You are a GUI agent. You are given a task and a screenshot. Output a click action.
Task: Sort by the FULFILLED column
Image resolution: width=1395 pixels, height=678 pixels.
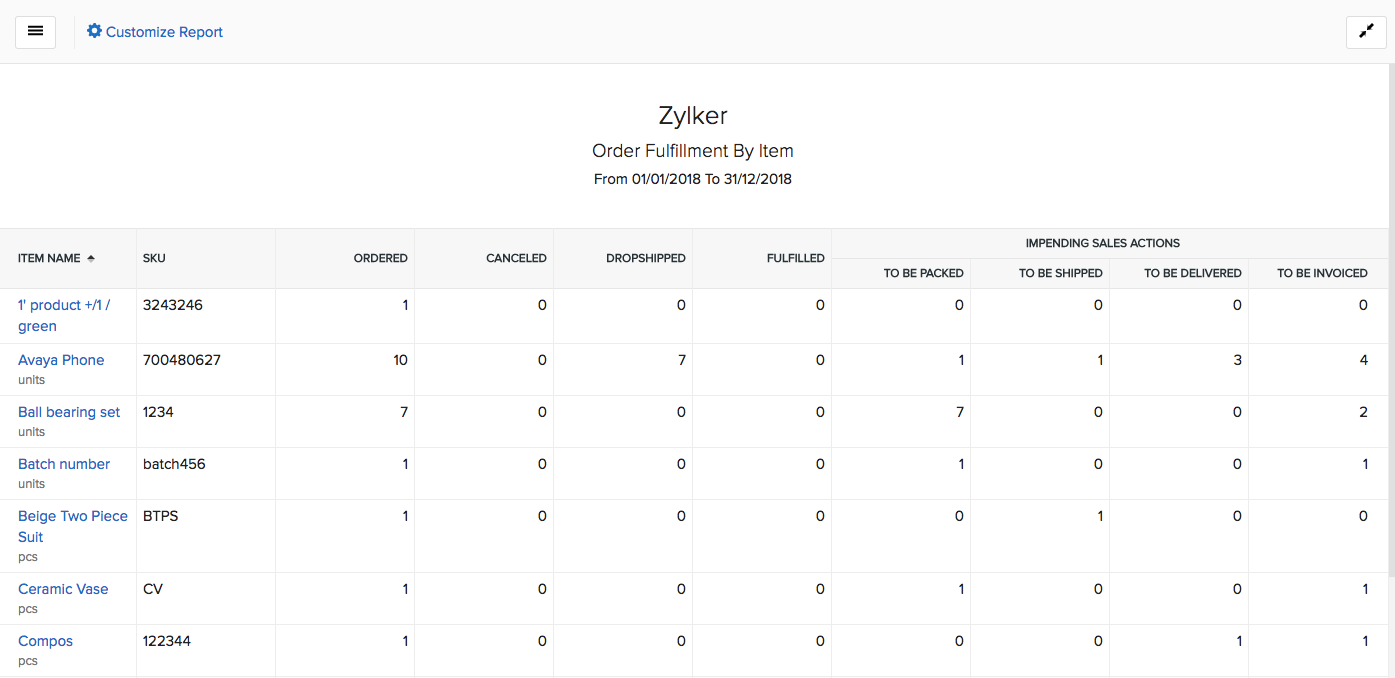point(795,257)
